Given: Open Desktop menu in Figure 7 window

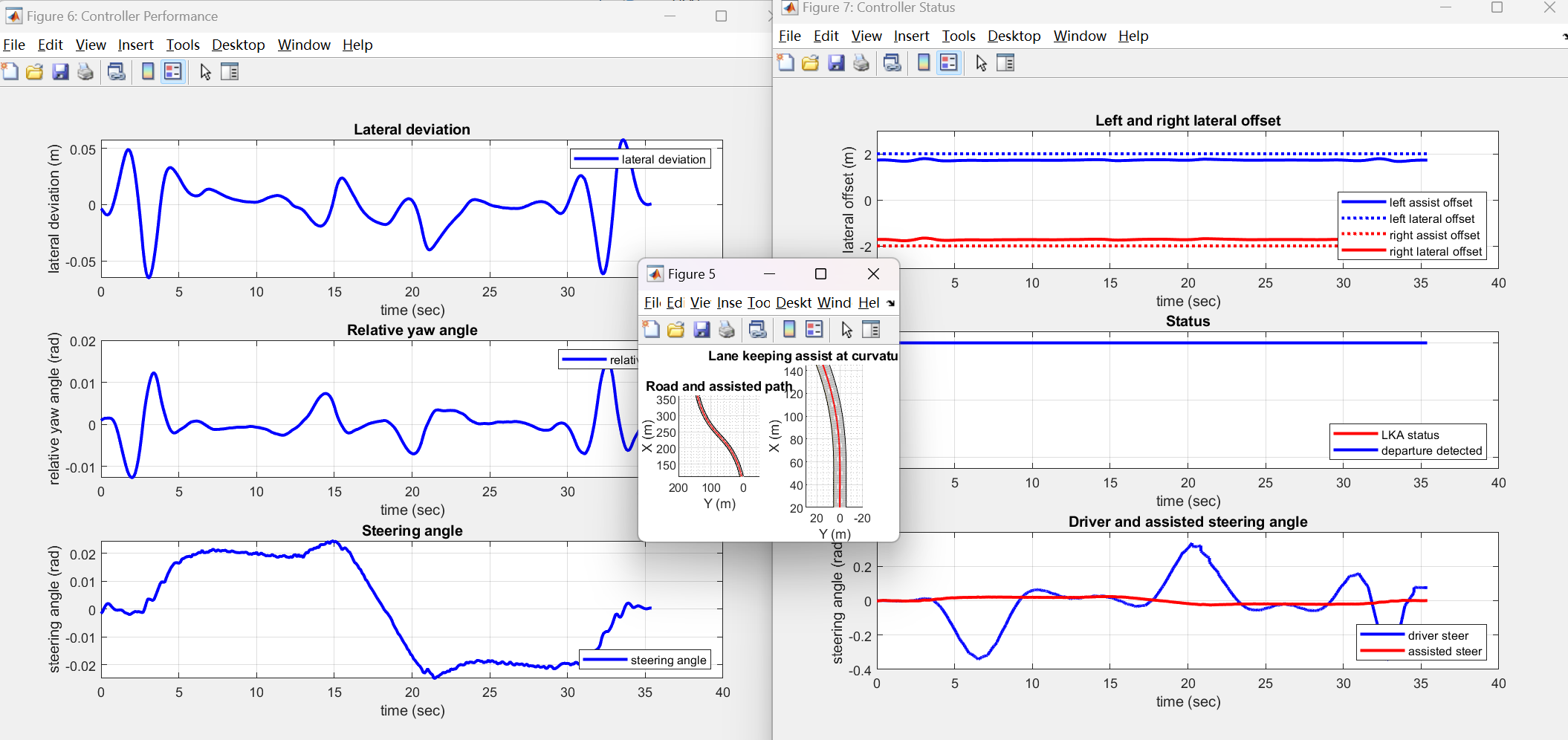Looking at the screenshot, I should coord(1014,36).
